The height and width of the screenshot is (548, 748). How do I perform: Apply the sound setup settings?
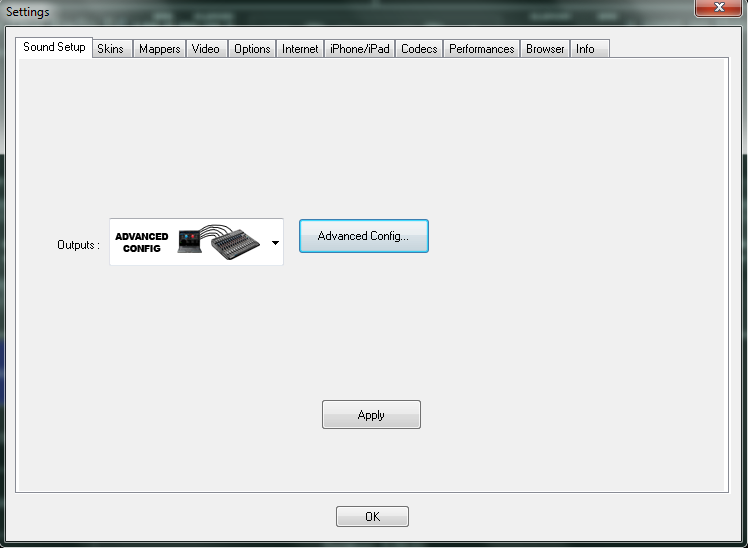coord(371,414)
